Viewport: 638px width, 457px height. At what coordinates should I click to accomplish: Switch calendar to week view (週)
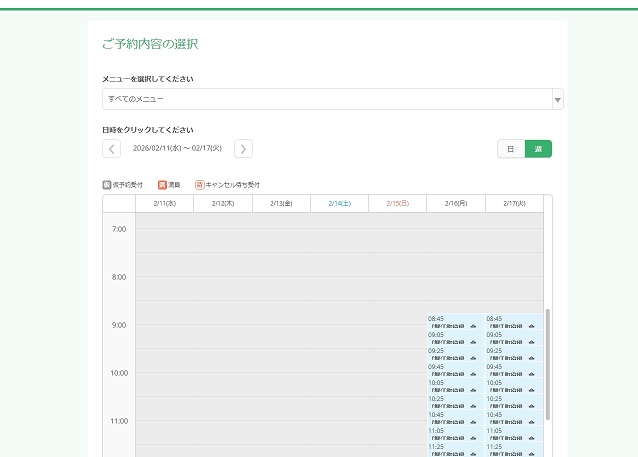click(538, 149)
